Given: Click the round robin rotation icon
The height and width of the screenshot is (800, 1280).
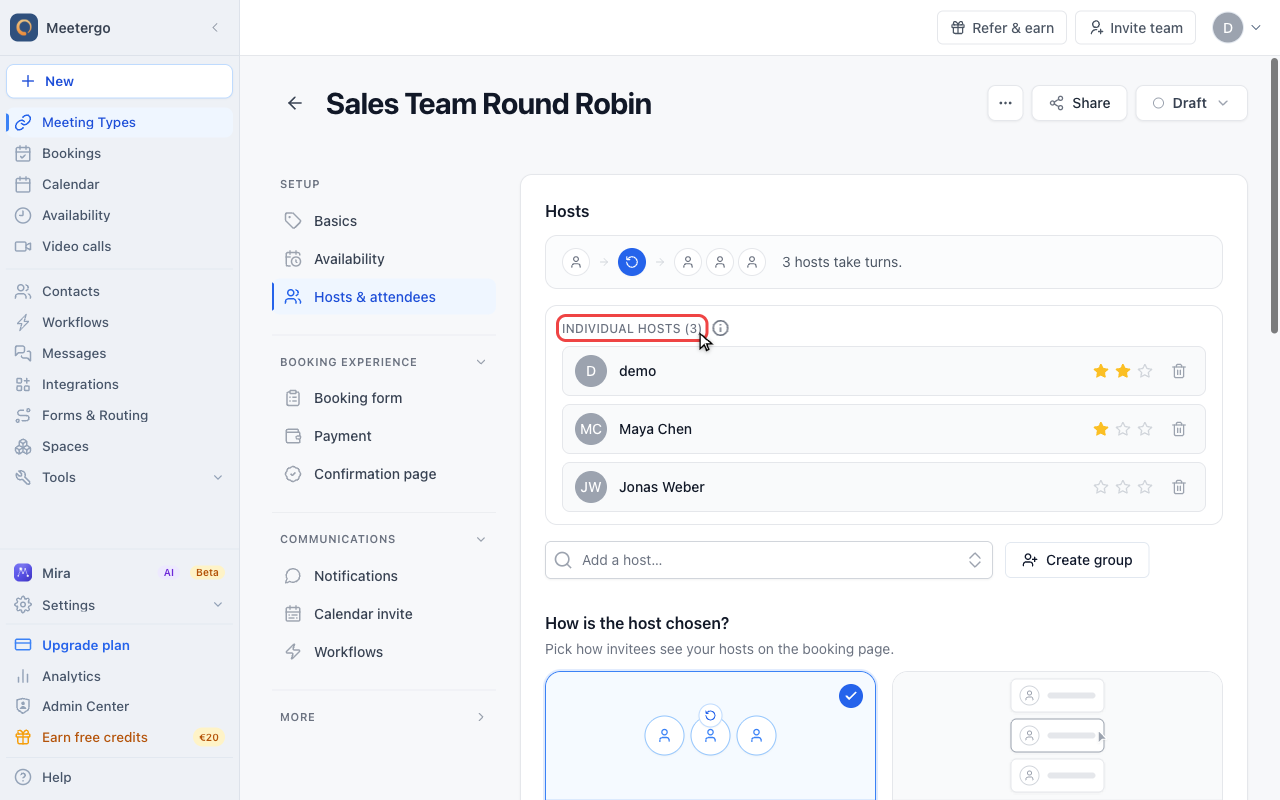Looking at the screenshot, I should point(632,262).
